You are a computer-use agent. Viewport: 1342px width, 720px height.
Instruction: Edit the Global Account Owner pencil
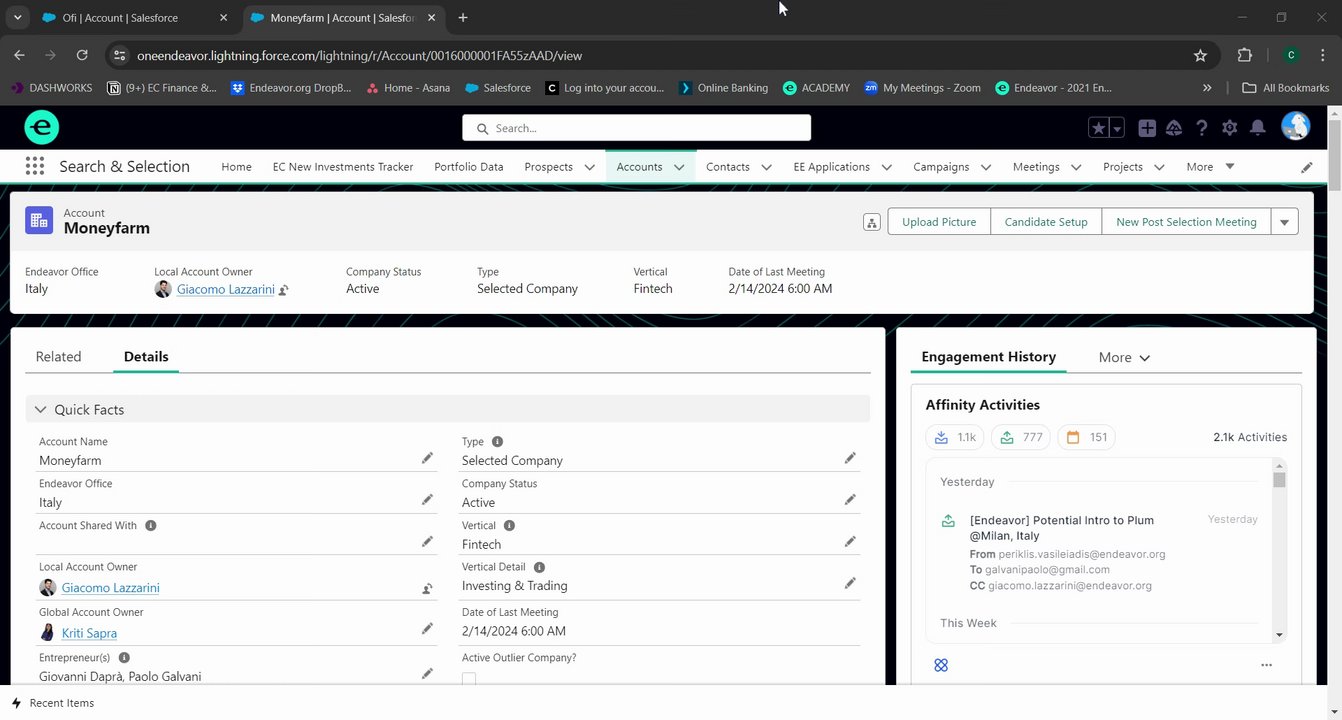coord(427,629)
